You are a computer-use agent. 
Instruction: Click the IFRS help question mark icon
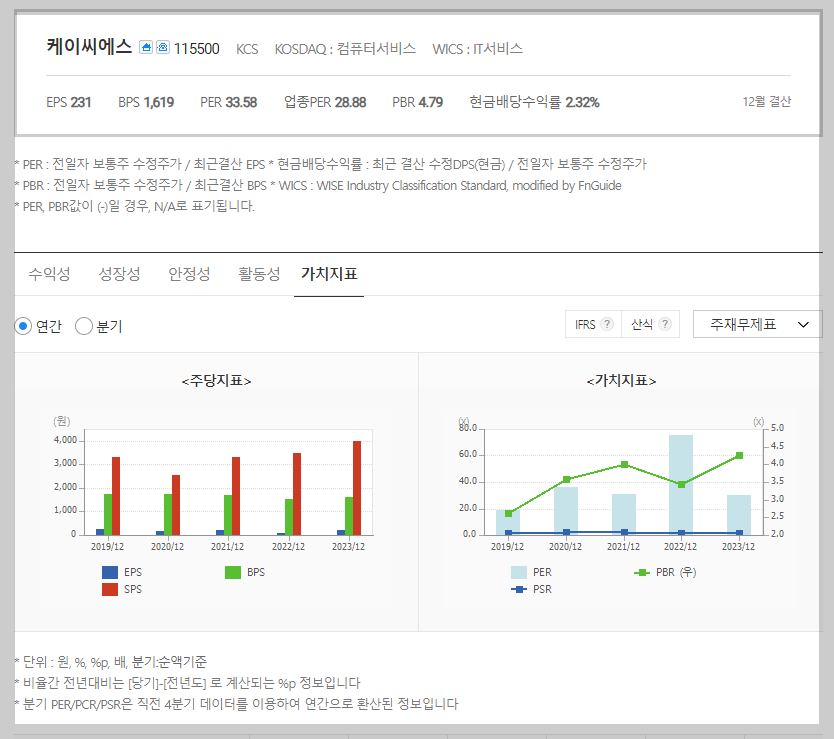coord(607,324)
